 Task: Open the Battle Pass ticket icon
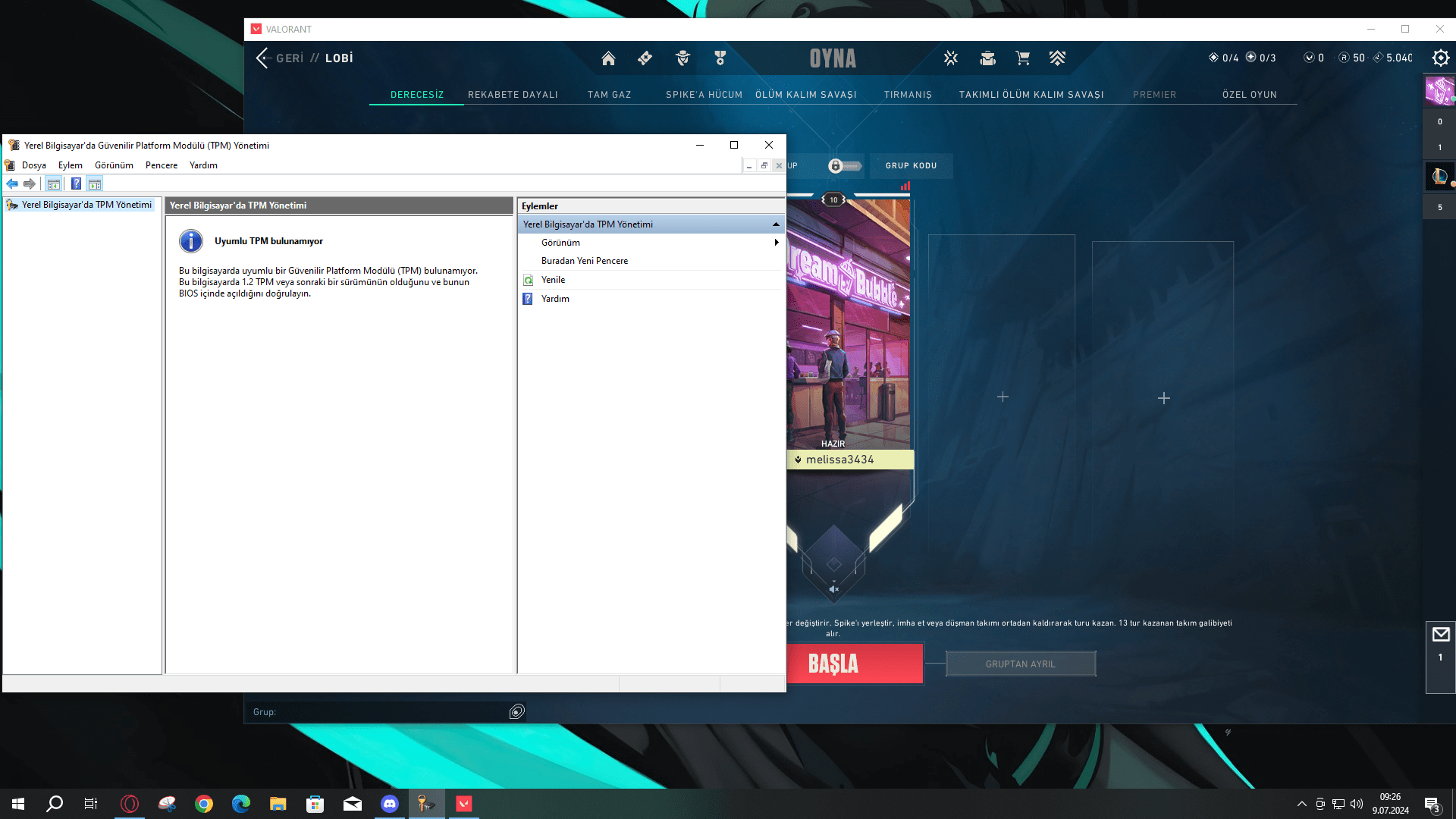click(x=645, y=58)
